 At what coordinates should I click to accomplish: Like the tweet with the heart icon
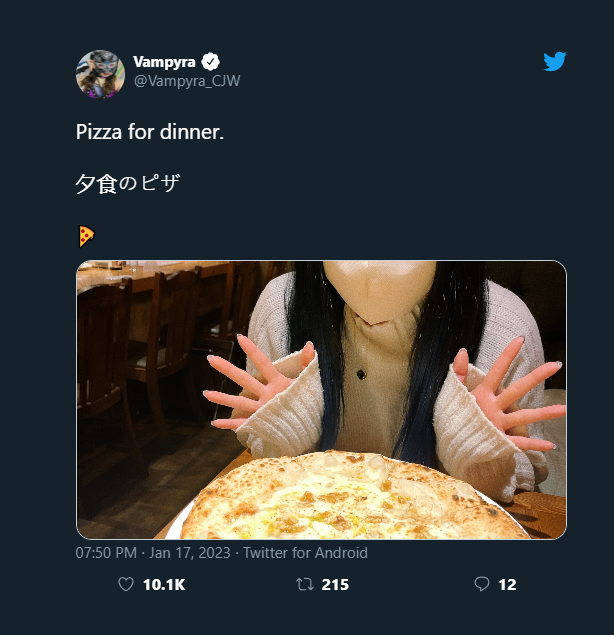pyautogui.click(x=126, y=585)
